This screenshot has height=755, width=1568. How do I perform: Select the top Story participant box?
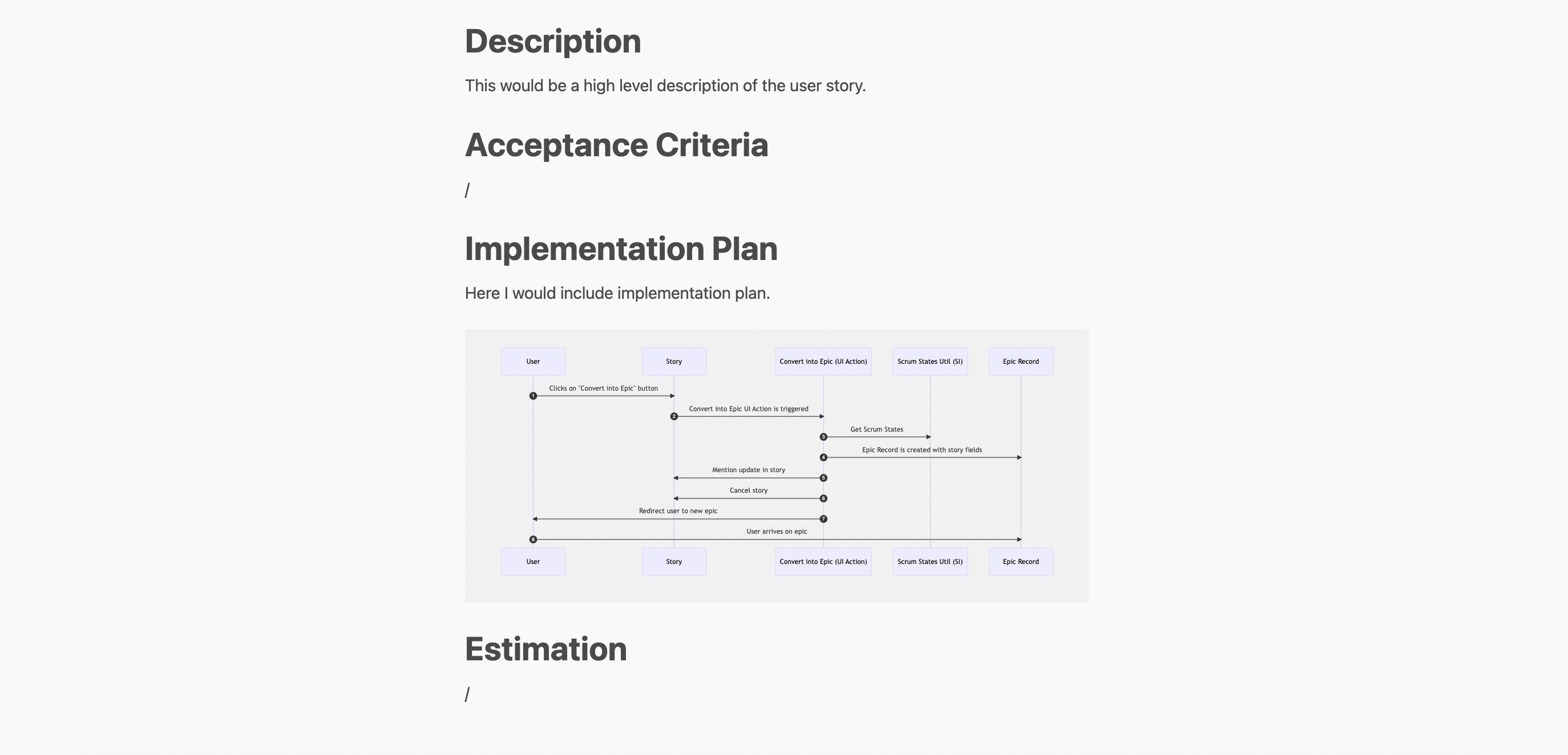click(674, 362)
